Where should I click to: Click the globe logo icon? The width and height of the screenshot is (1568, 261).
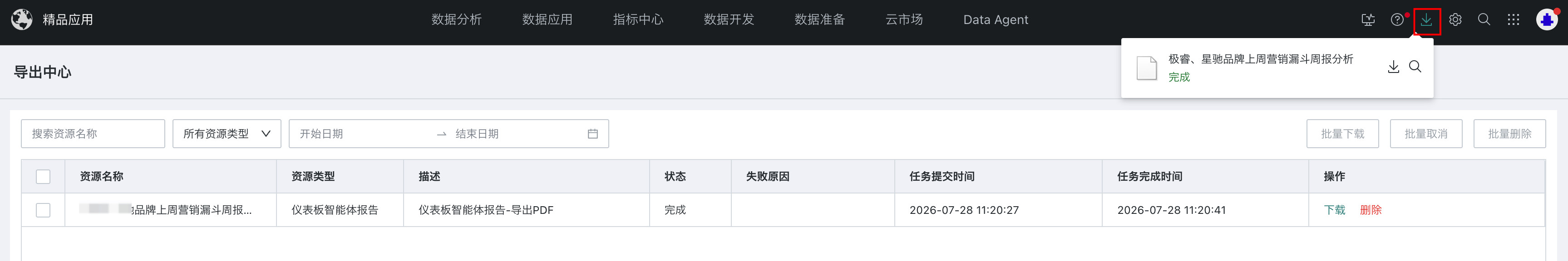(22, 19)
